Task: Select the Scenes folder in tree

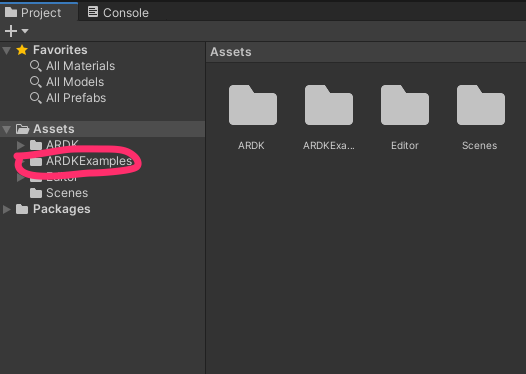Action: [x=67, y=193]
